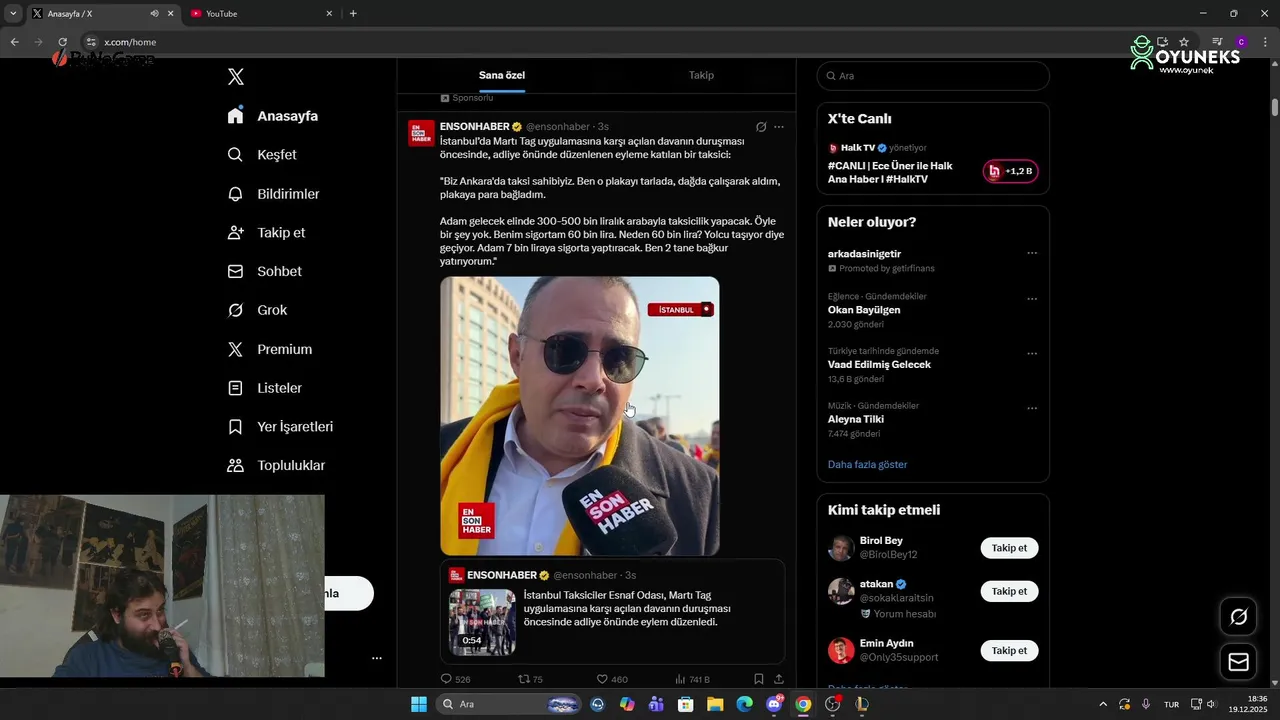Screen dimensions: 1280x720
Task: Open File Explorer from taskbar
Action: (715, 704)
